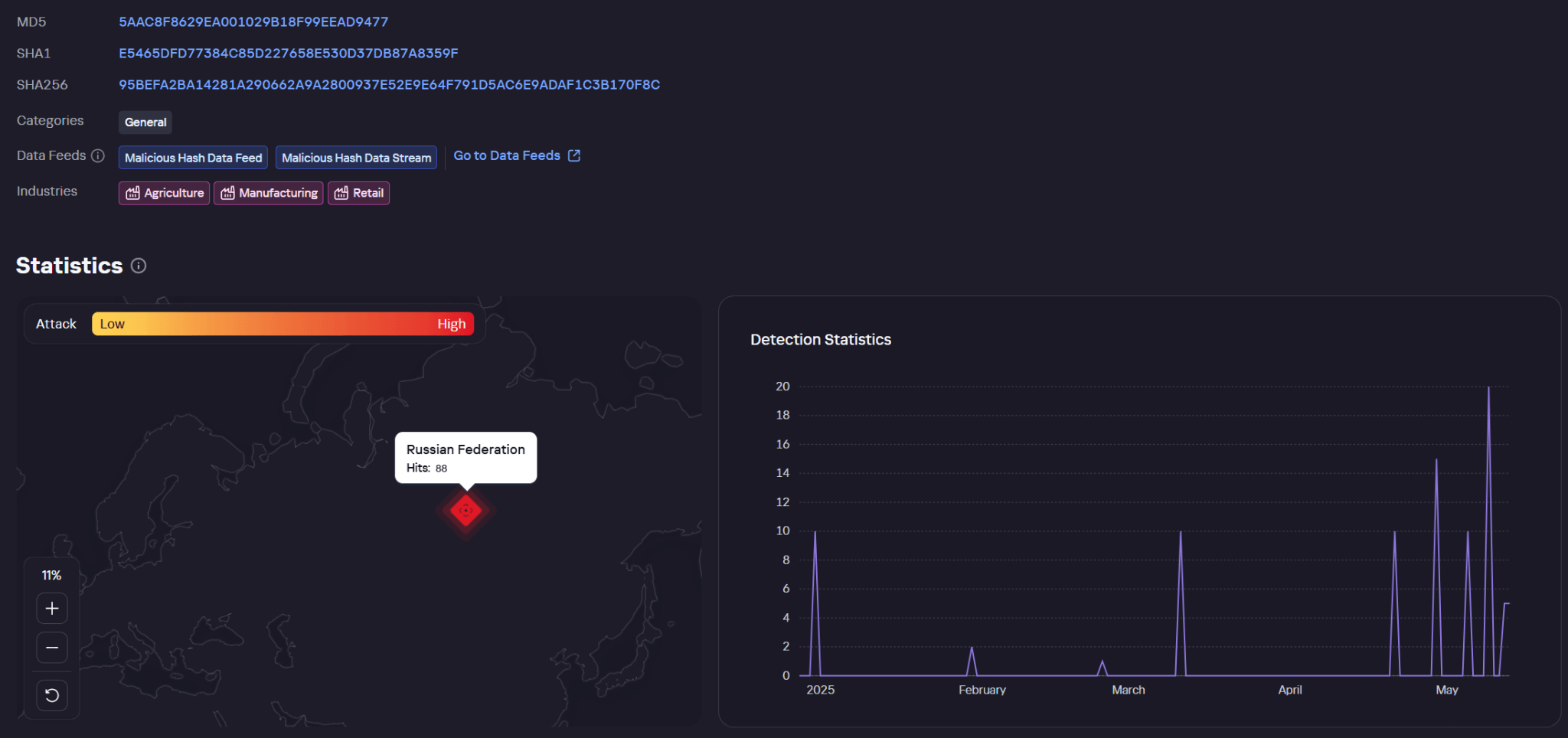Click the SHA256 field label

tap(42, 85)
